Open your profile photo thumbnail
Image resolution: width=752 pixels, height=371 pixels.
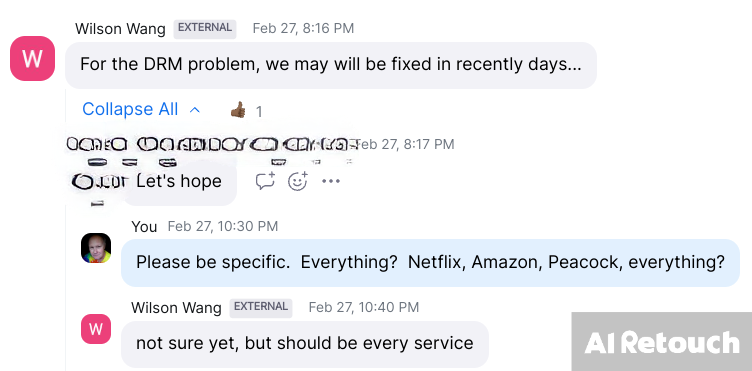(x=96, y=248)
